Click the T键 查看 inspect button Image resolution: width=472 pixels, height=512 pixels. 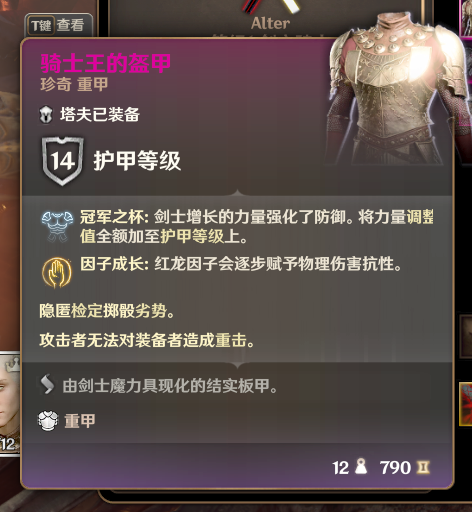pos(58,25)
